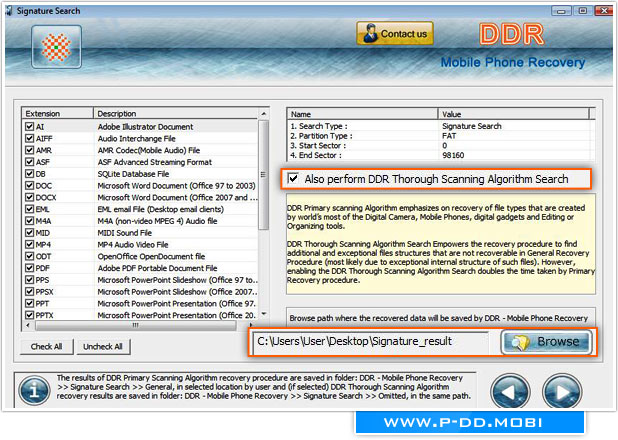Click the '1. Search Type :' row
Viewport: 618px width, 440px height.
[440, 126]
